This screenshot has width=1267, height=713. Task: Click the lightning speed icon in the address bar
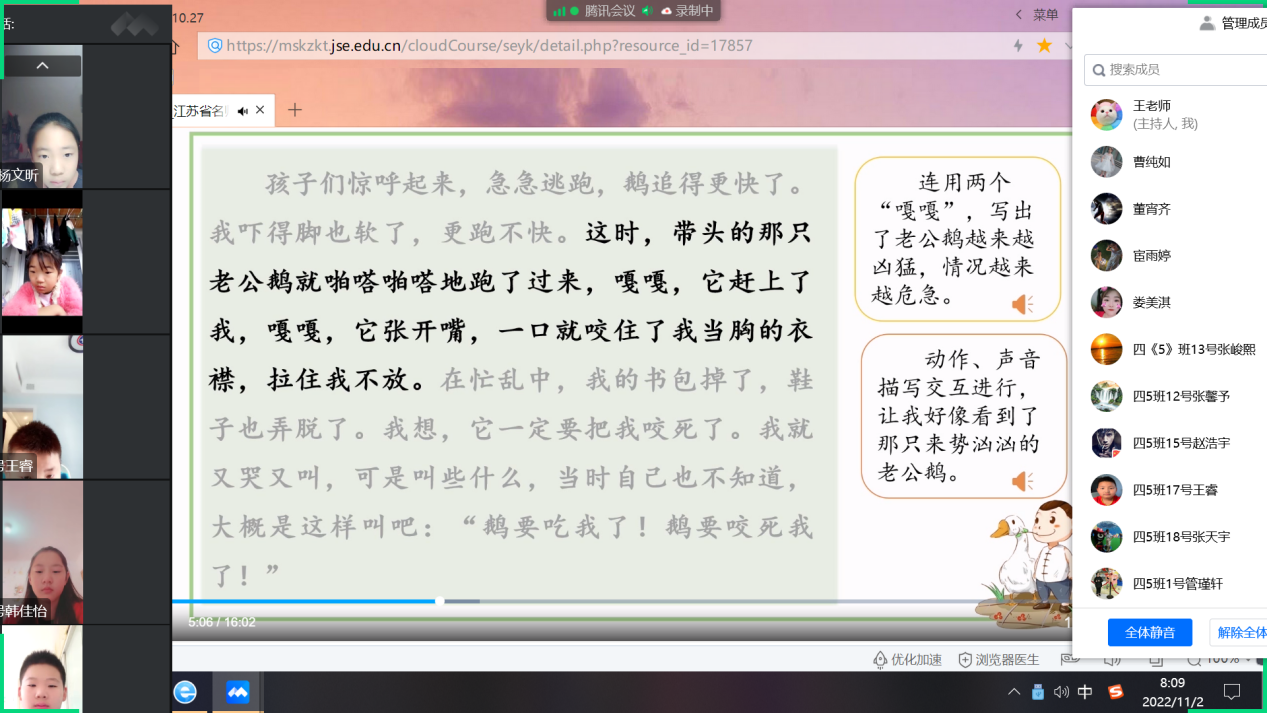click(x=1018, y=45)
